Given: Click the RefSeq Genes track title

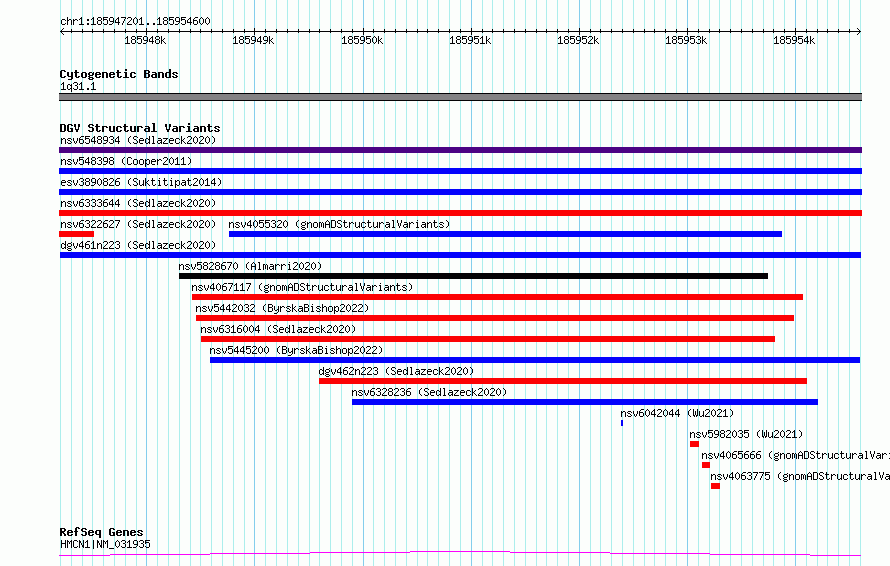Looking at the screenshot, I should click(x=101, y=533).
